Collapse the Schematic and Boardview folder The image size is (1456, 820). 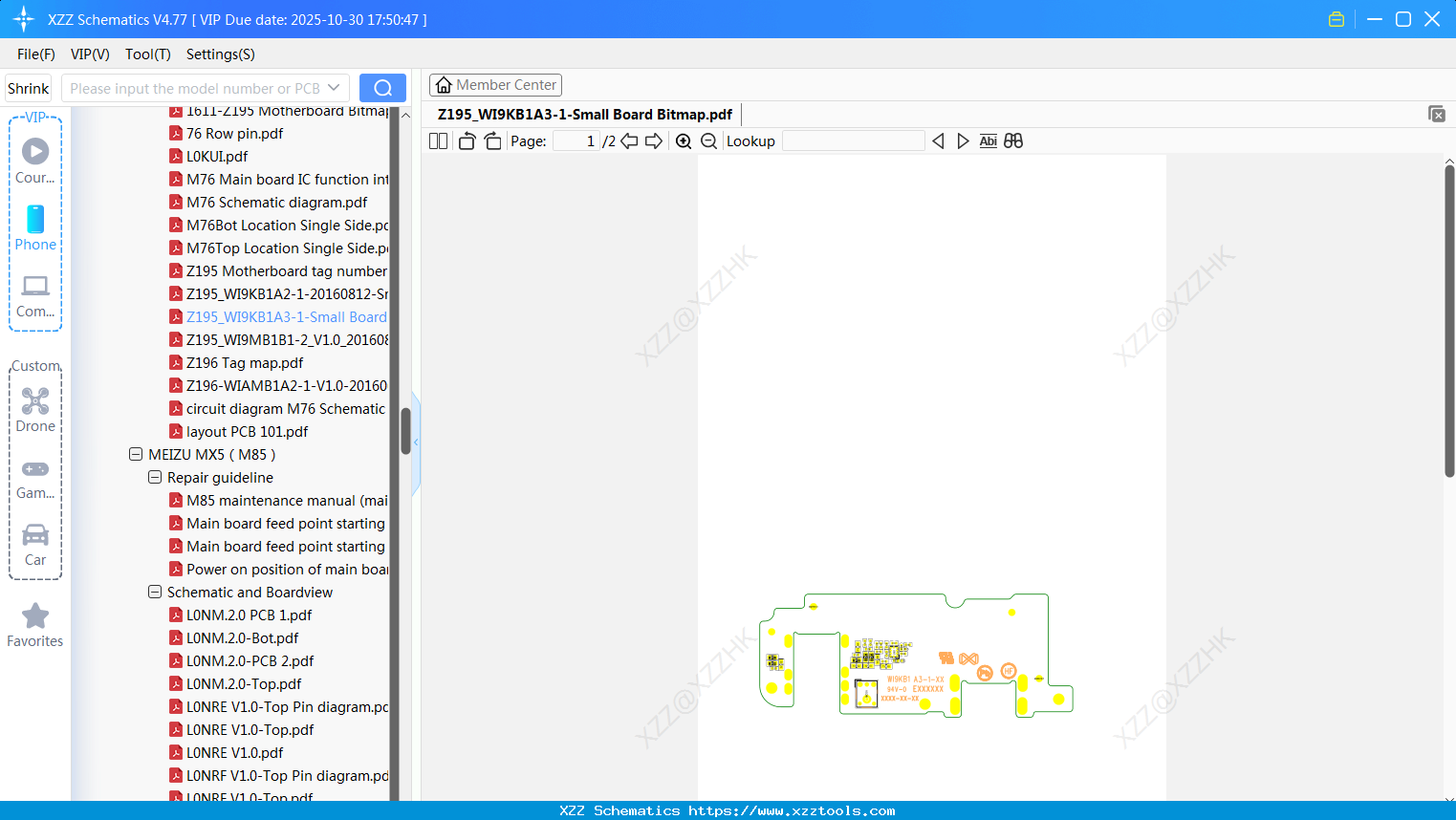click(155, 593)
